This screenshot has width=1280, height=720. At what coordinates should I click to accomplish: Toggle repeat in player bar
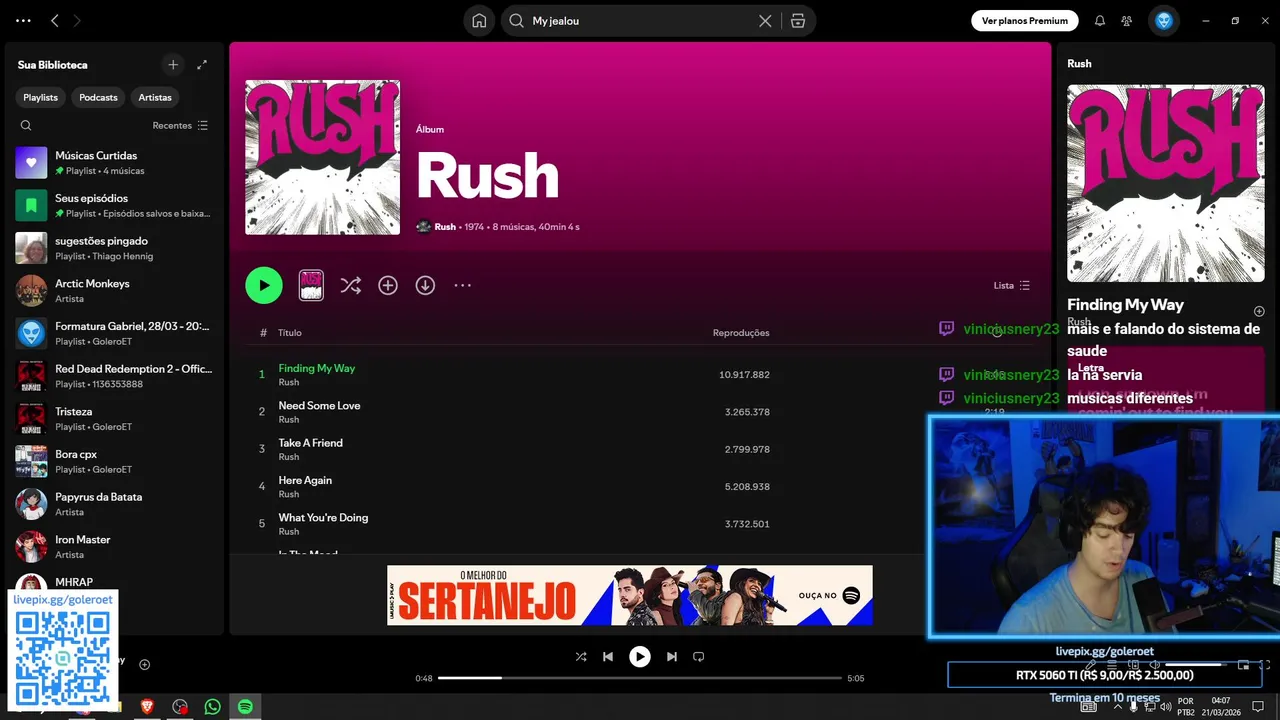[699, 657]
